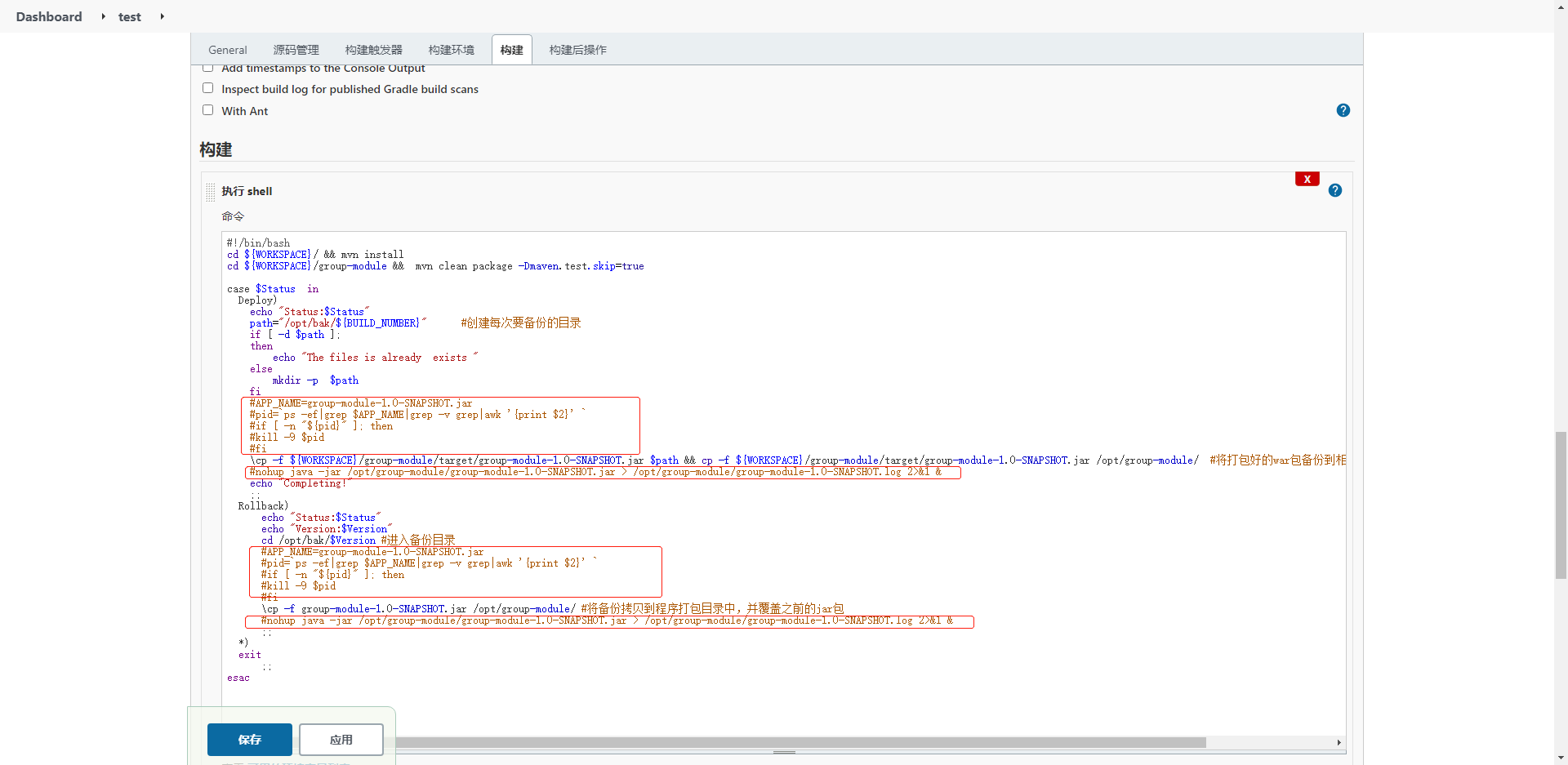1568x765 pixels.
Task: Click the 'case $Status in' line
Action: point(273,289)
